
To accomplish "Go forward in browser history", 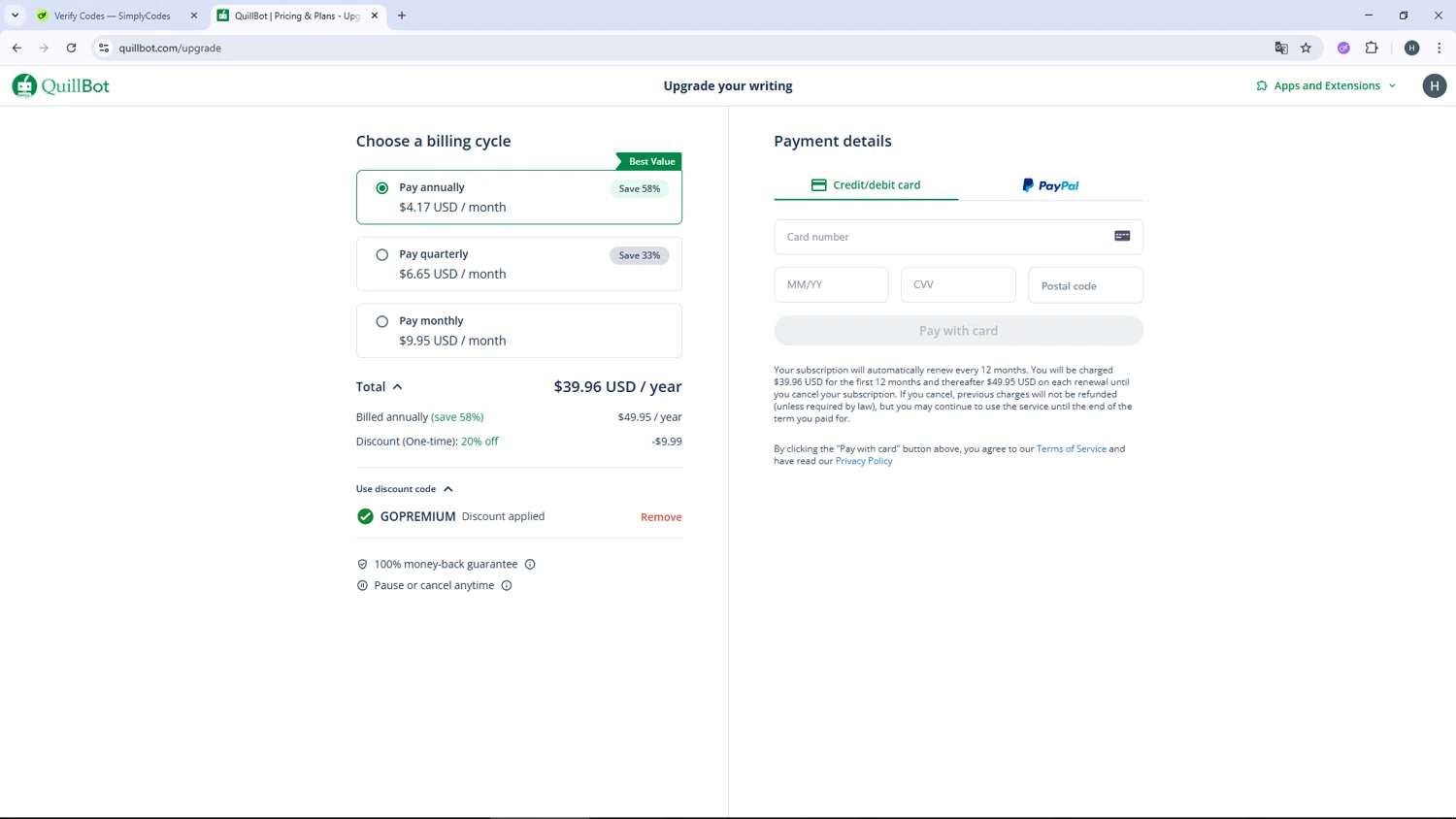I will click(44, 48).
